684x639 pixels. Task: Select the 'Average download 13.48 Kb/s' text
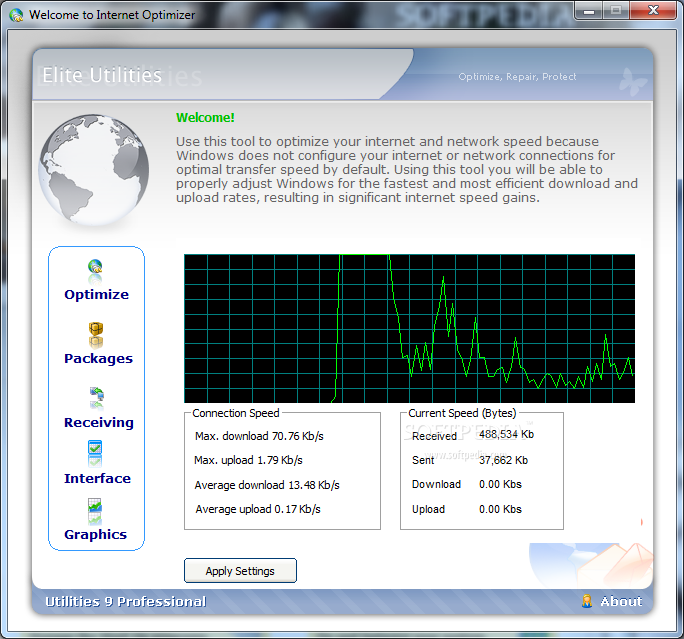point(267,485)
